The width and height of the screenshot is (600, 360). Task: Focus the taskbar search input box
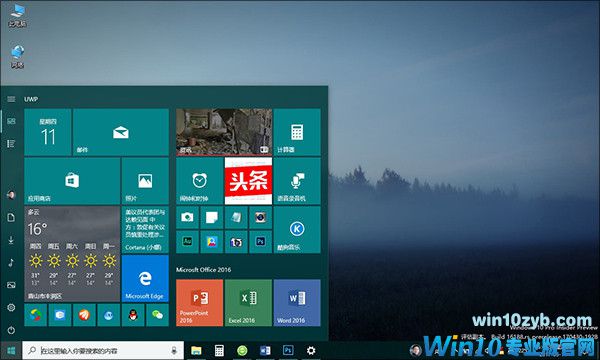coord(103,350)
